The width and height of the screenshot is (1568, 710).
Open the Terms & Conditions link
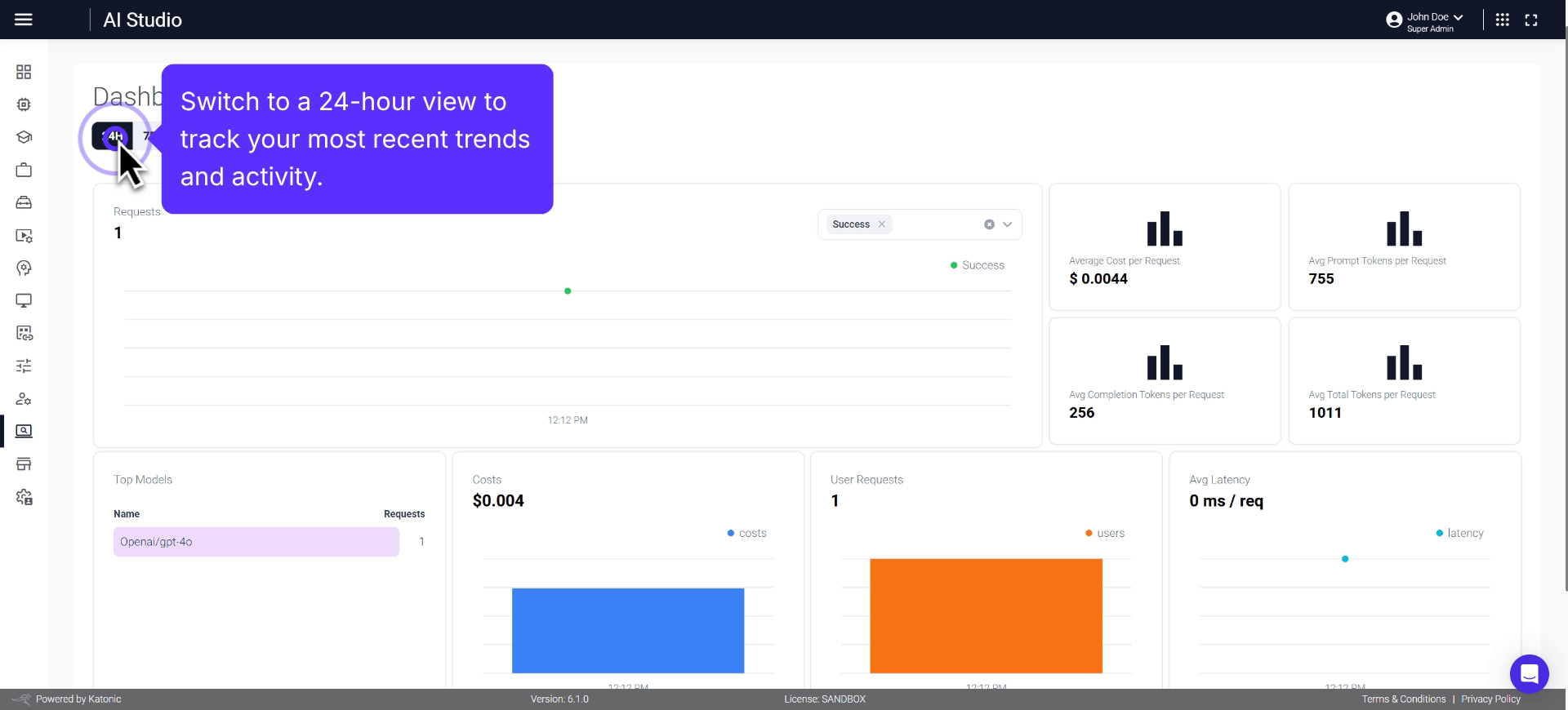click(x=1403, y=699)
